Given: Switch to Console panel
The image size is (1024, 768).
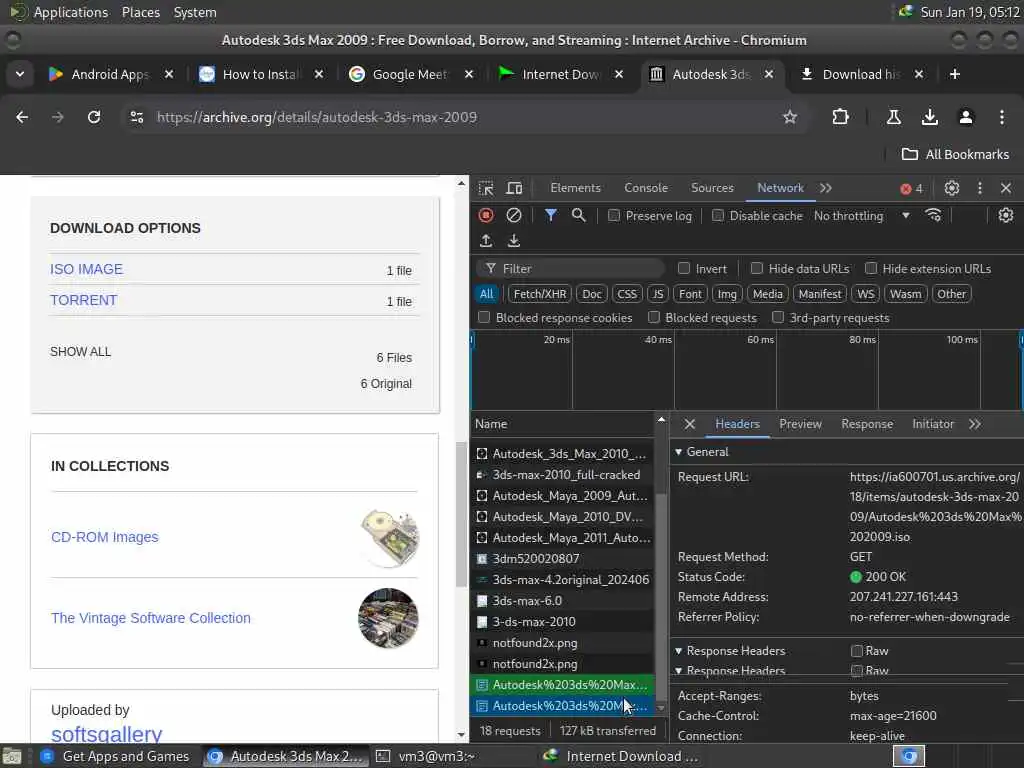Looking at the screenshot, I should tap(646, 188).
